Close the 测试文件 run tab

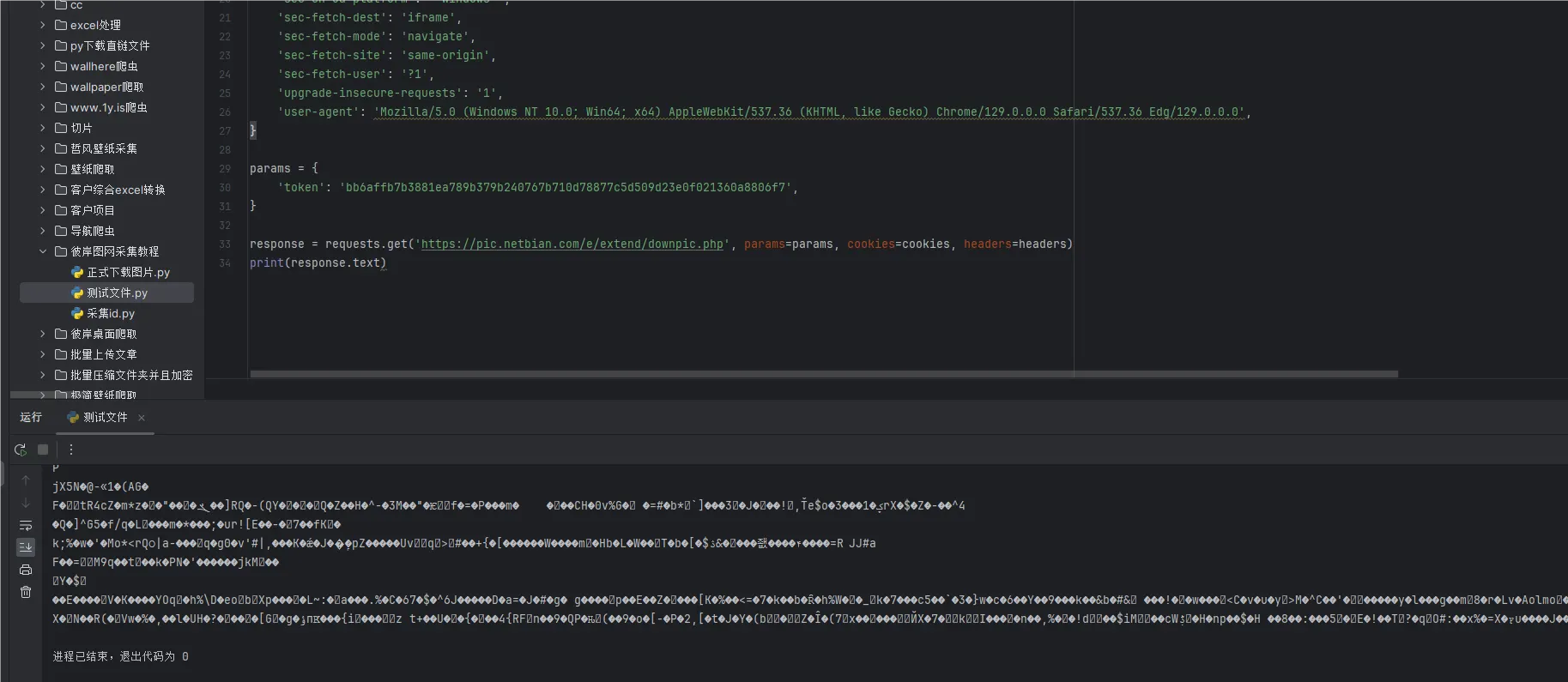[x=142, y=418]
